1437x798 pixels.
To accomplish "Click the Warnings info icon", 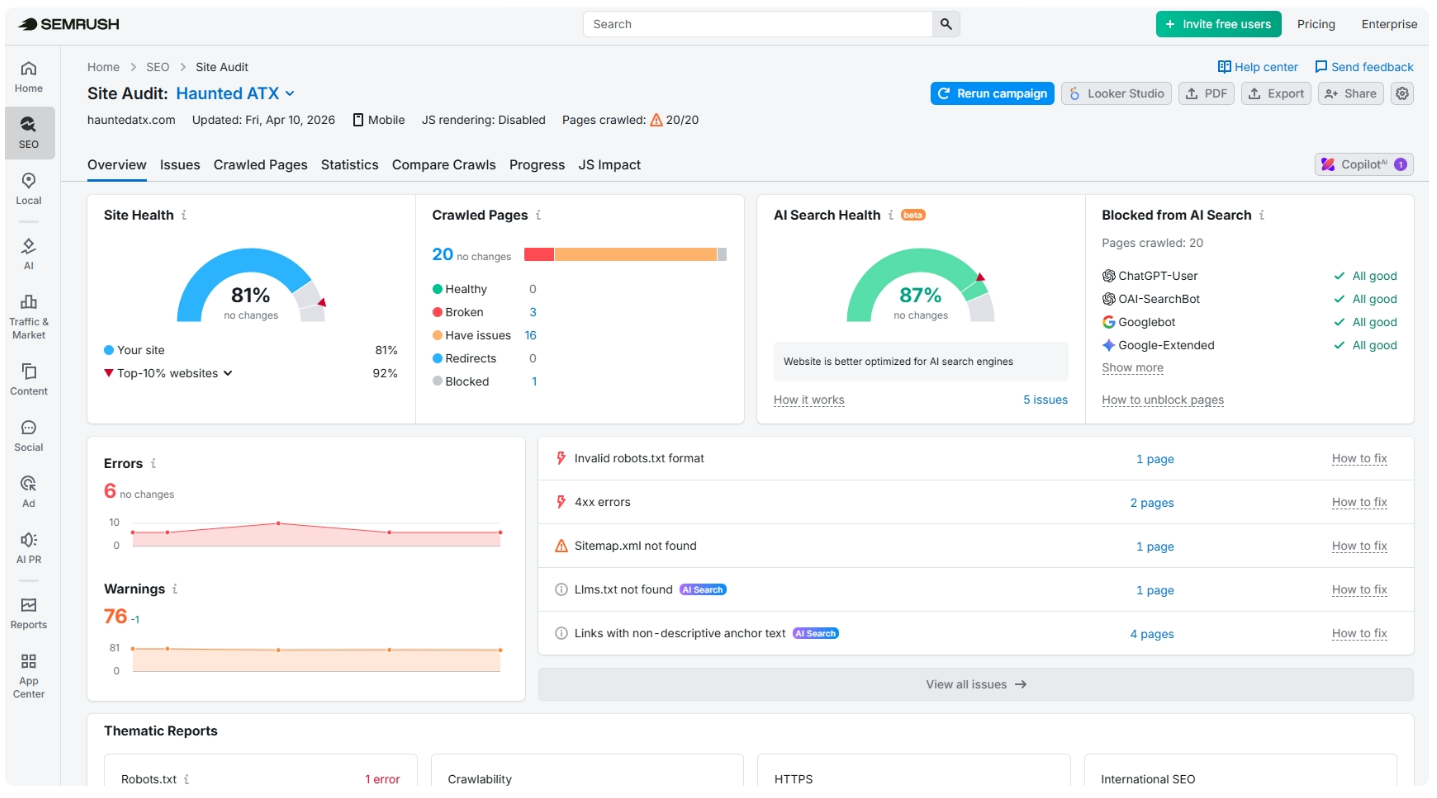I will (175, 589).
